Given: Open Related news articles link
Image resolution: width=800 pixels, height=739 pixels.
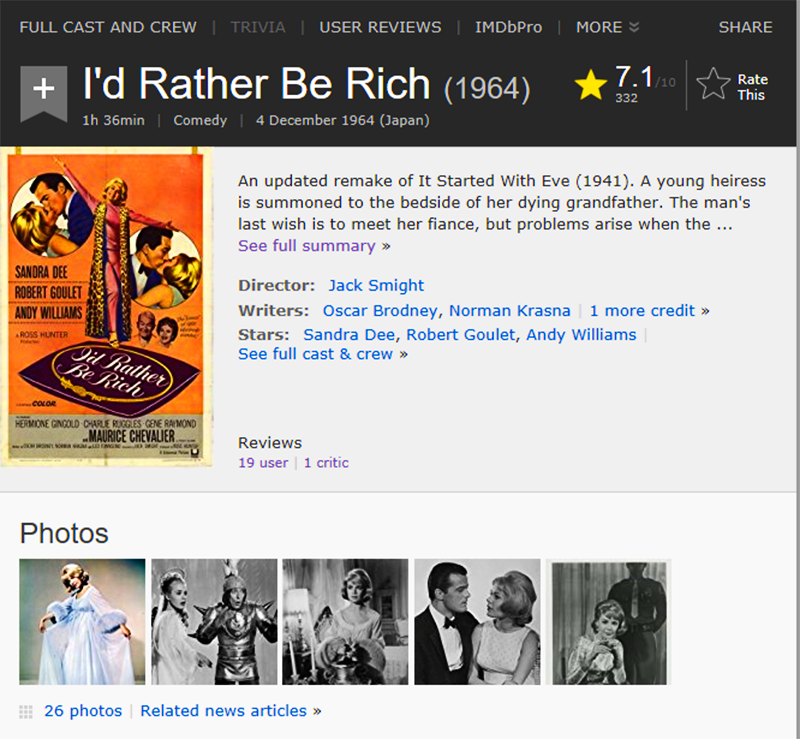Looking at the screenshot, I should click(231, 711).
